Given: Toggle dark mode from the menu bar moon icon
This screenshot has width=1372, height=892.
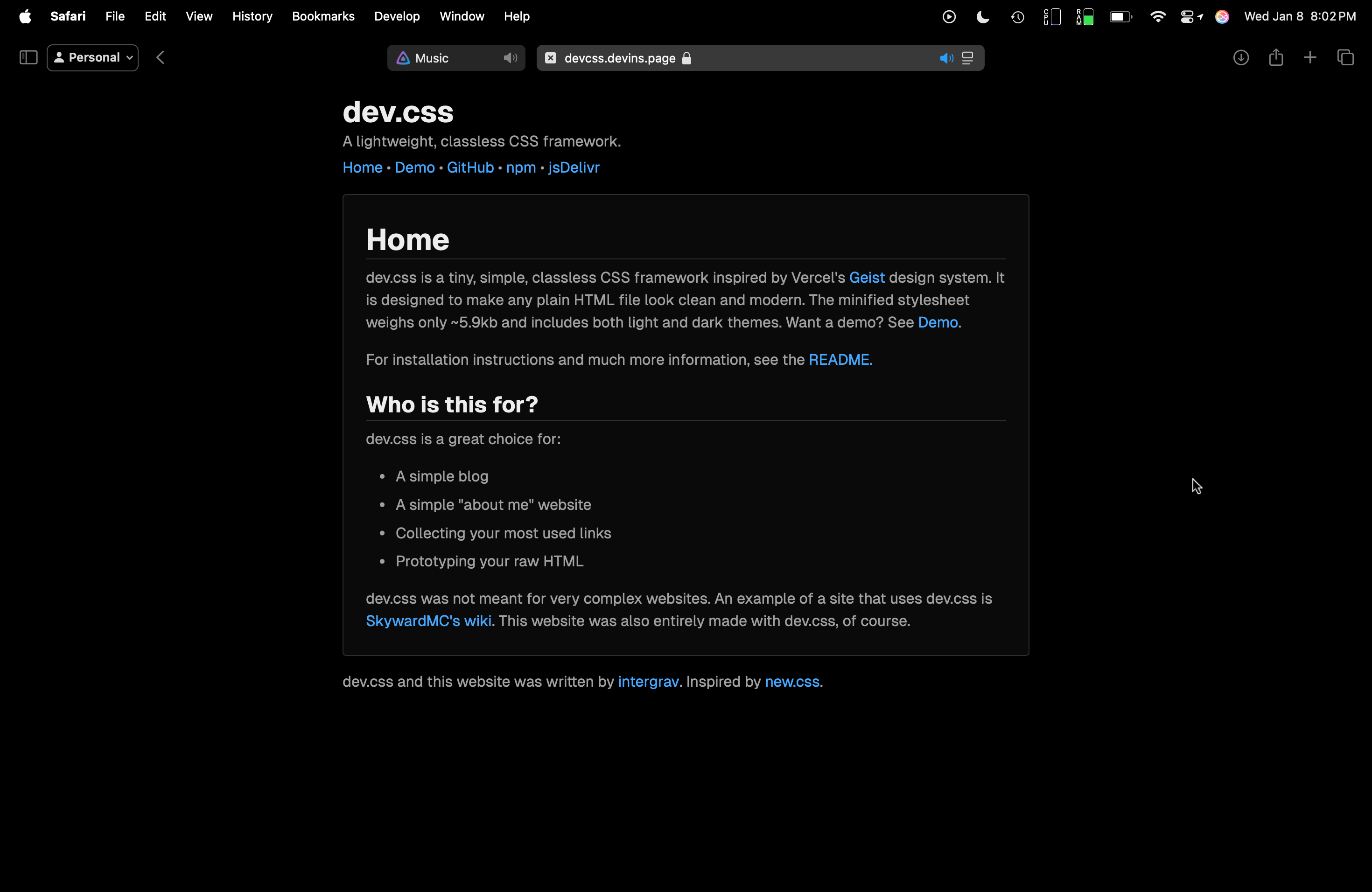Looking at the screenshot, I should click(x=982, y=17).
